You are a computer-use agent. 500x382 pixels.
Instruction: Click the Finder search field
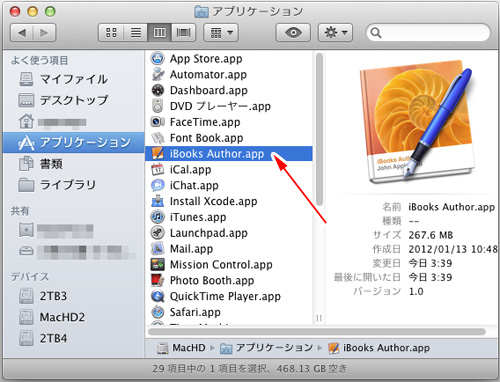click(x=428, y=33)
